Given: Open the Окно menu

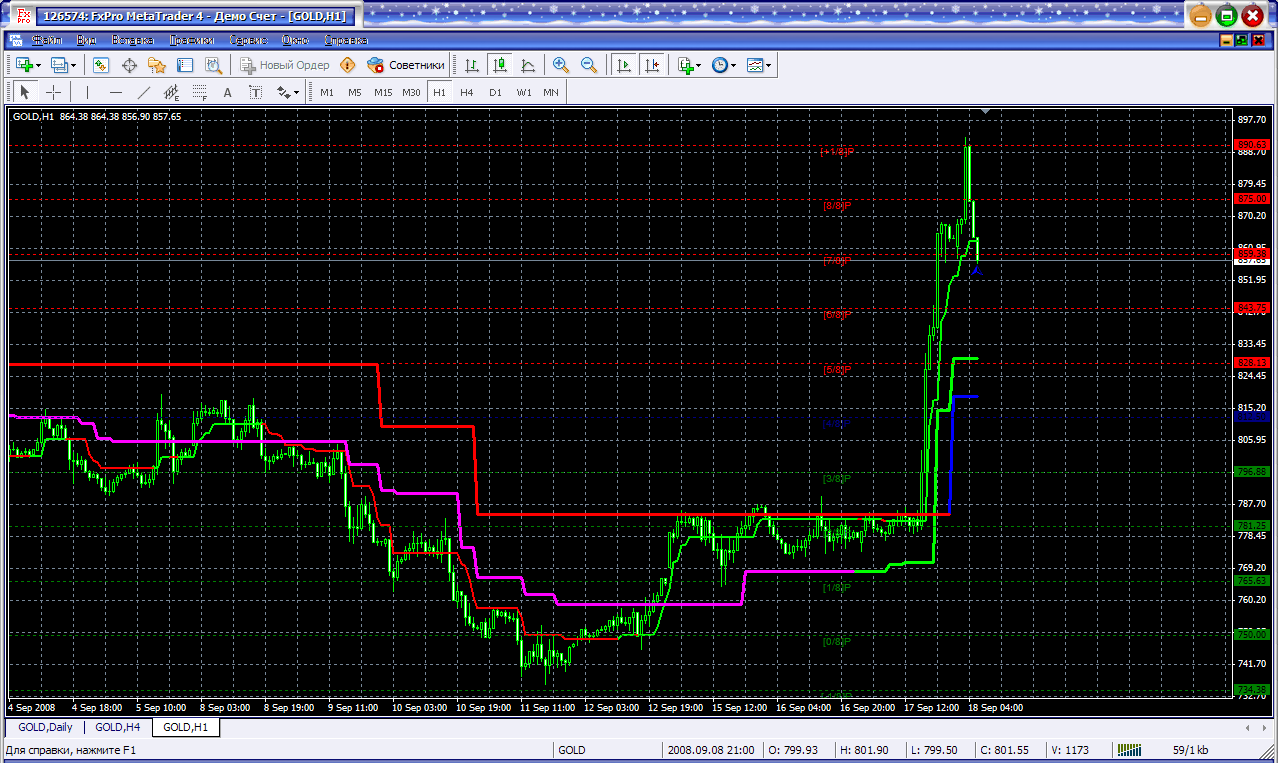Looking at the screenshot, I should [x=296, y=40].
